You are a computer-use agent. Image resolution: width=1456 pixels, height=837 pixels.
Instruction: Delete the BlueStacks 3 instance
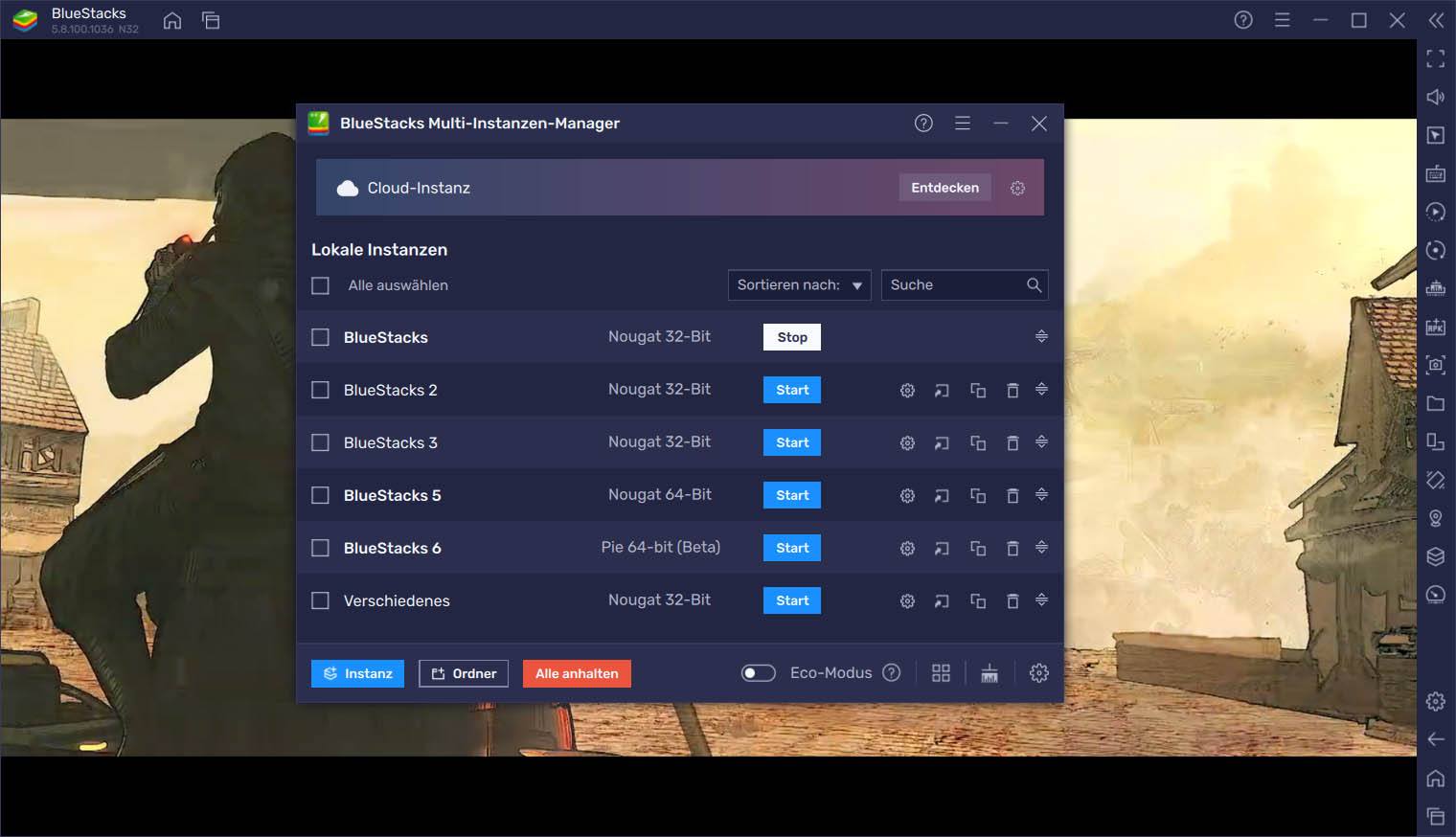point(1012,442)
